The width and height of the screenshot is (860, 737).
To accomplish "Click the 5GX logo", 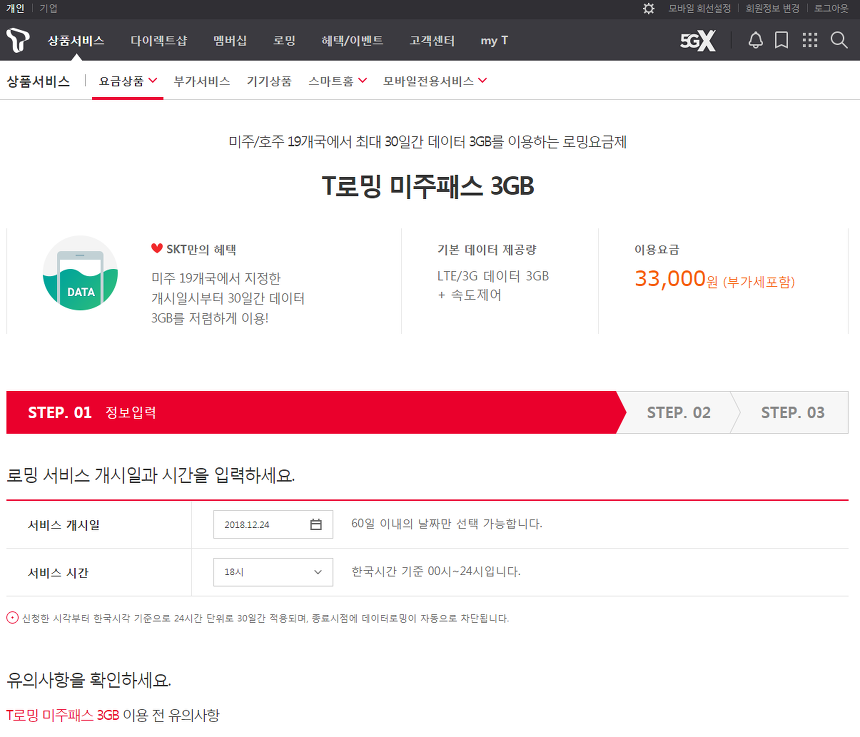I will 697,41.
